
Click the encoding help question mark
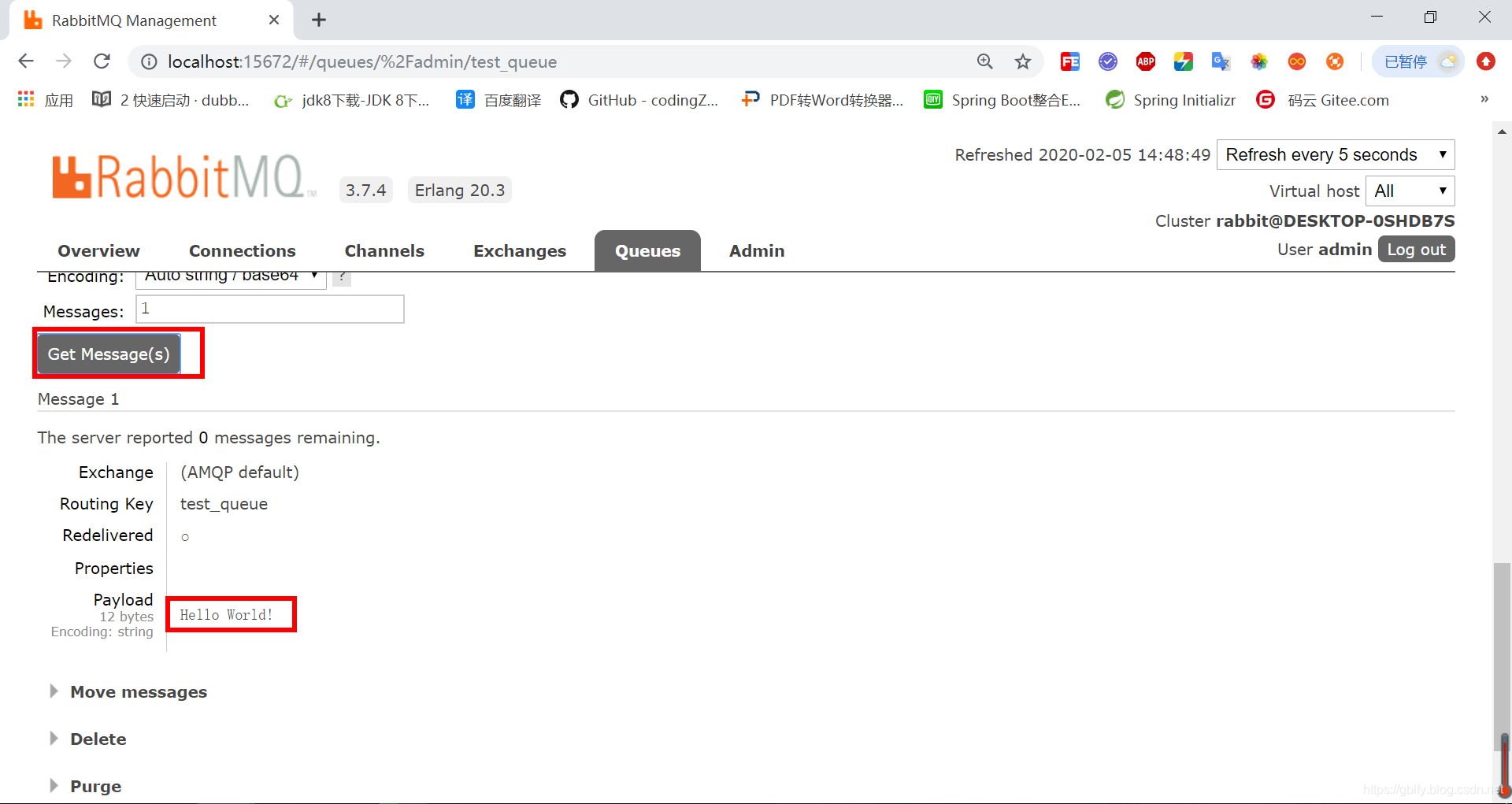[342, 278]
